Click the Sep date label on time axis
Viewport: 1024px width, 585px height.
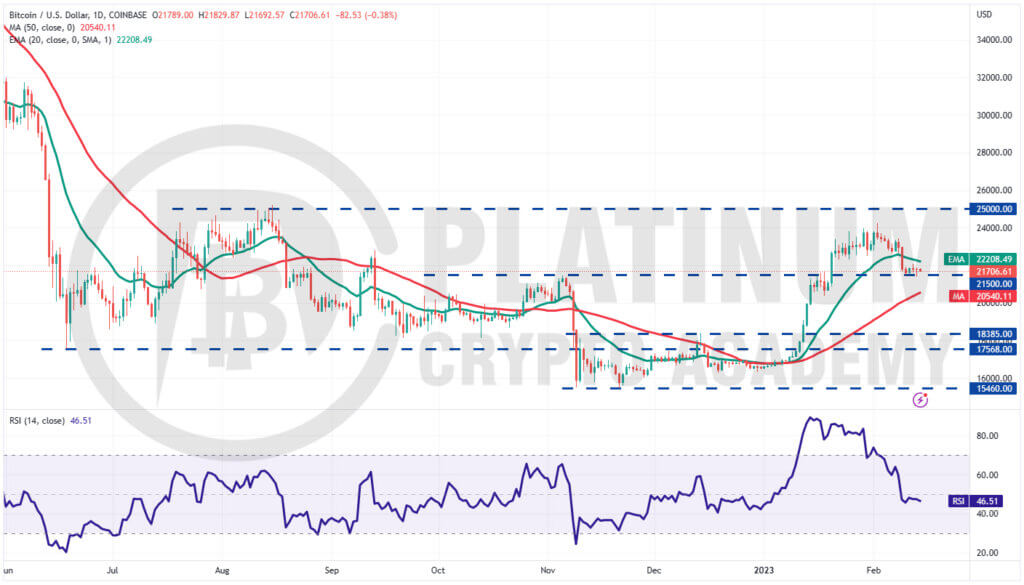tap(332, 570)
